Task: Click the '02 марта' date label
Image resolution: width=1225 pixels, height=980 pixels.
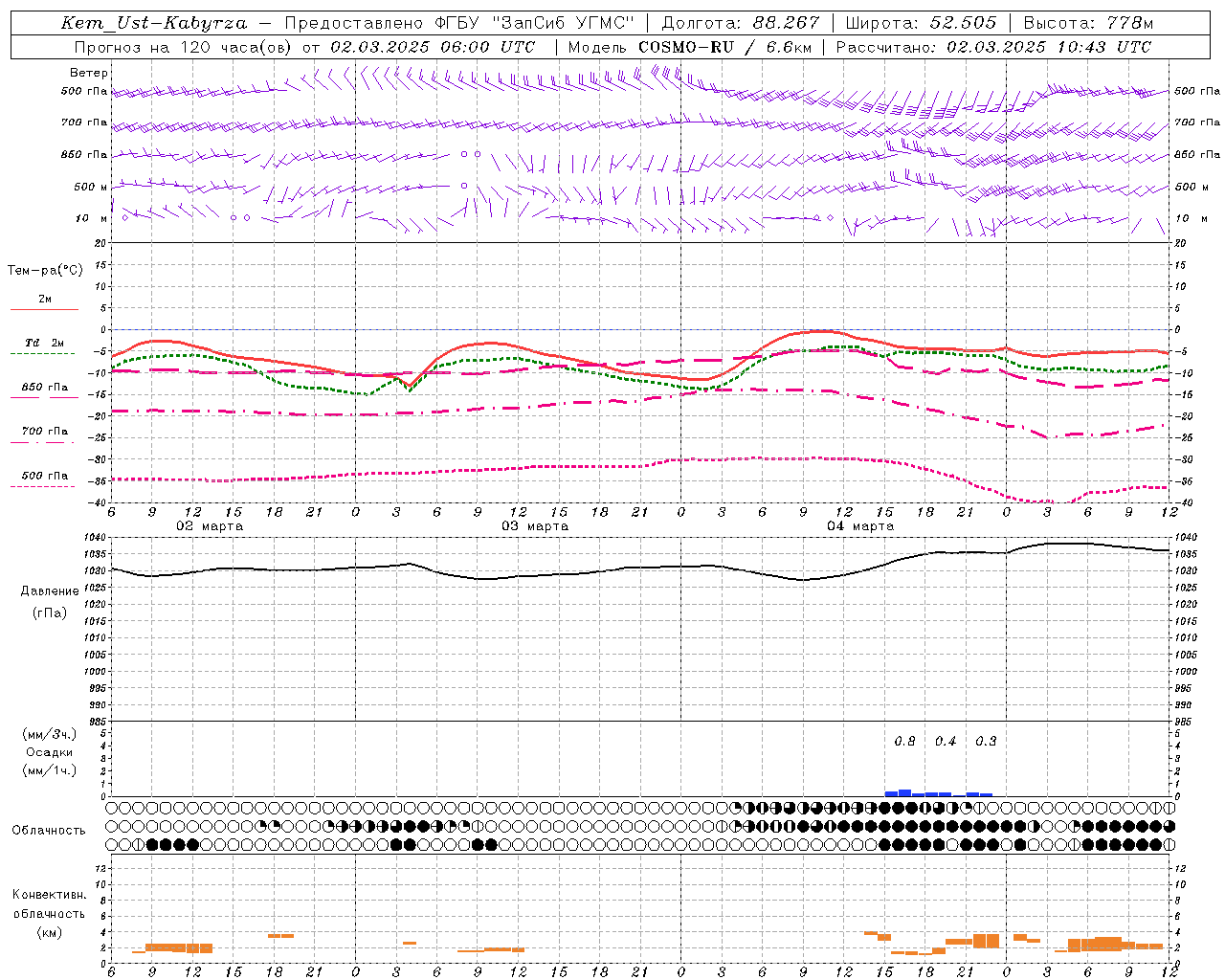Action: (211, 526)
